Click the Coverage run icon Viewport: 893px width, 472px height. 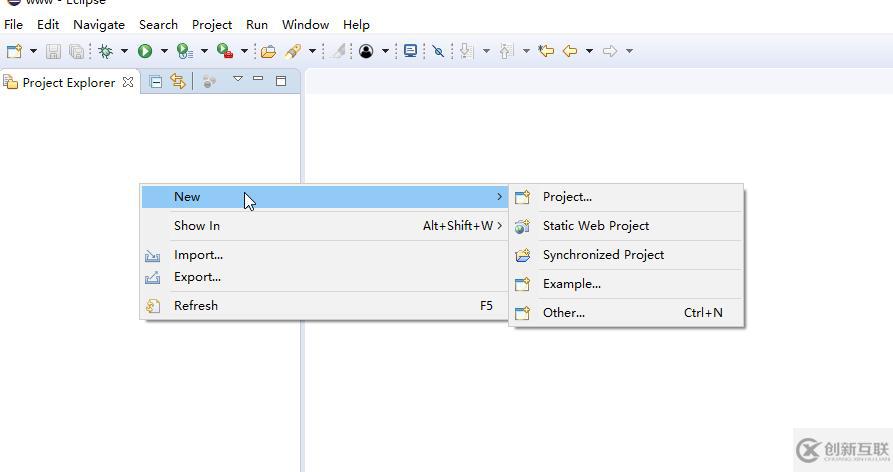click(x=185, y=51)
